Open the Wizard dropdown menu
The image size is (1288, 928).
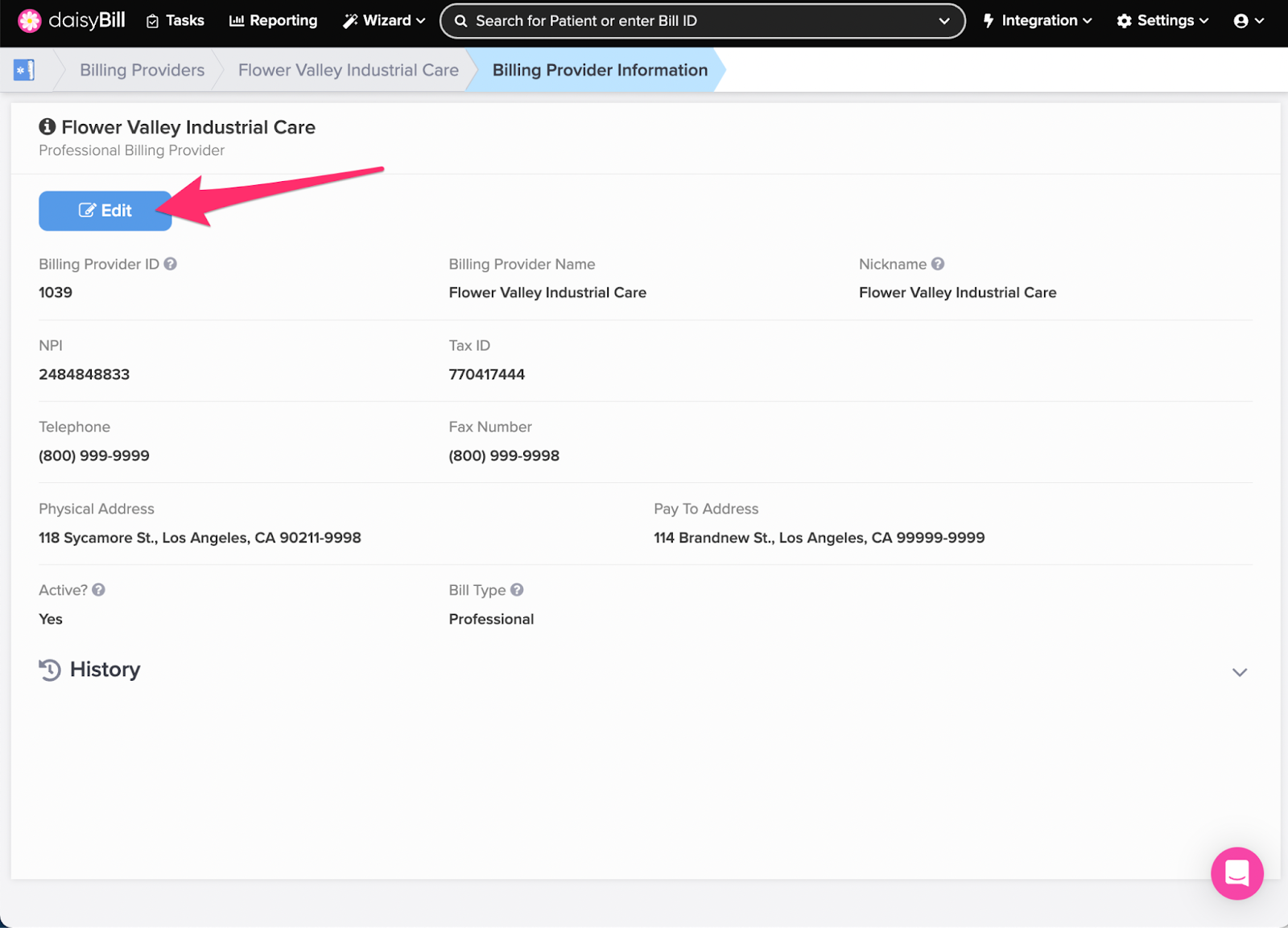[382, 20]
